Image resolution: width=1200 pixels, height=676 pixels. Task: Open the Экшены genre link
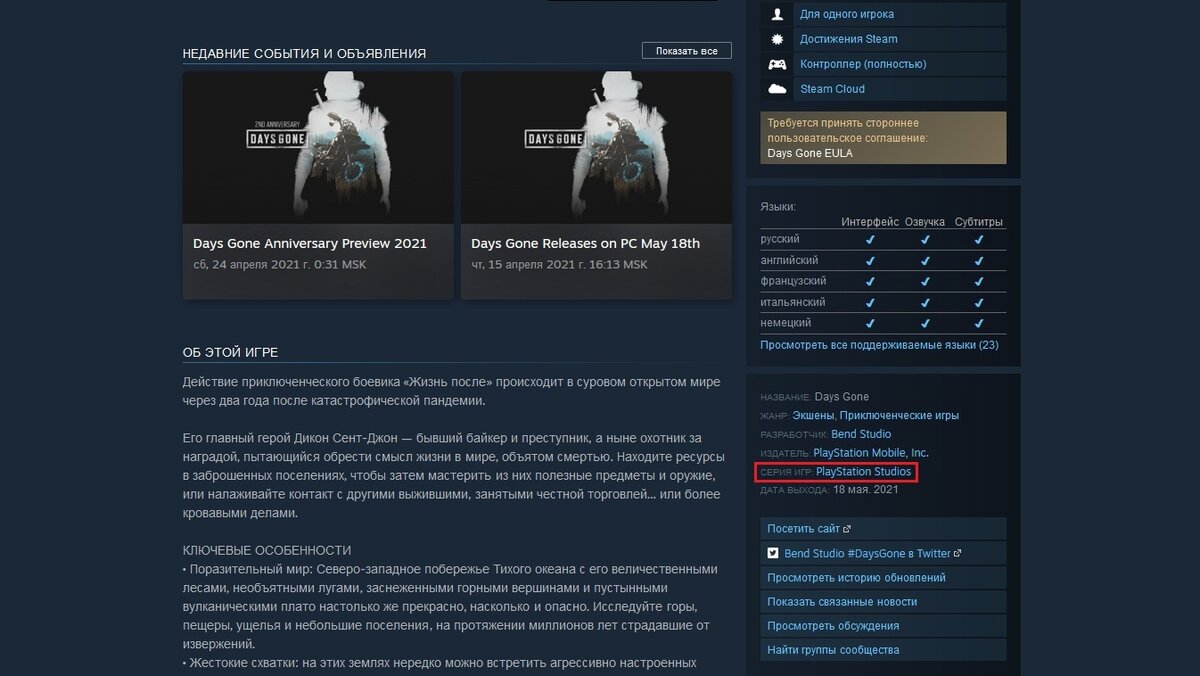coord(813,415)
